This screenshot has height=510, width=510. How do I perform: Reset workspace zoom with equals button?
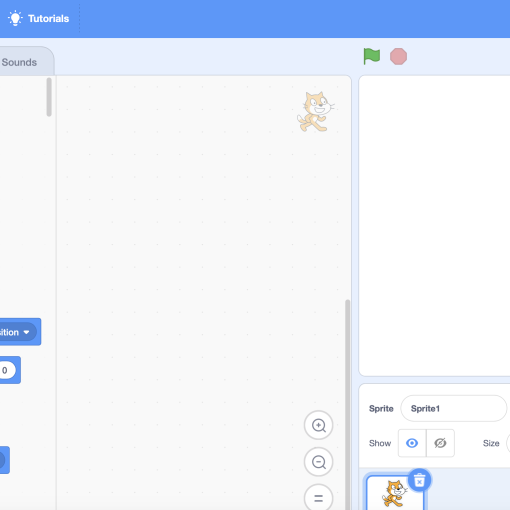pos(319,498)
